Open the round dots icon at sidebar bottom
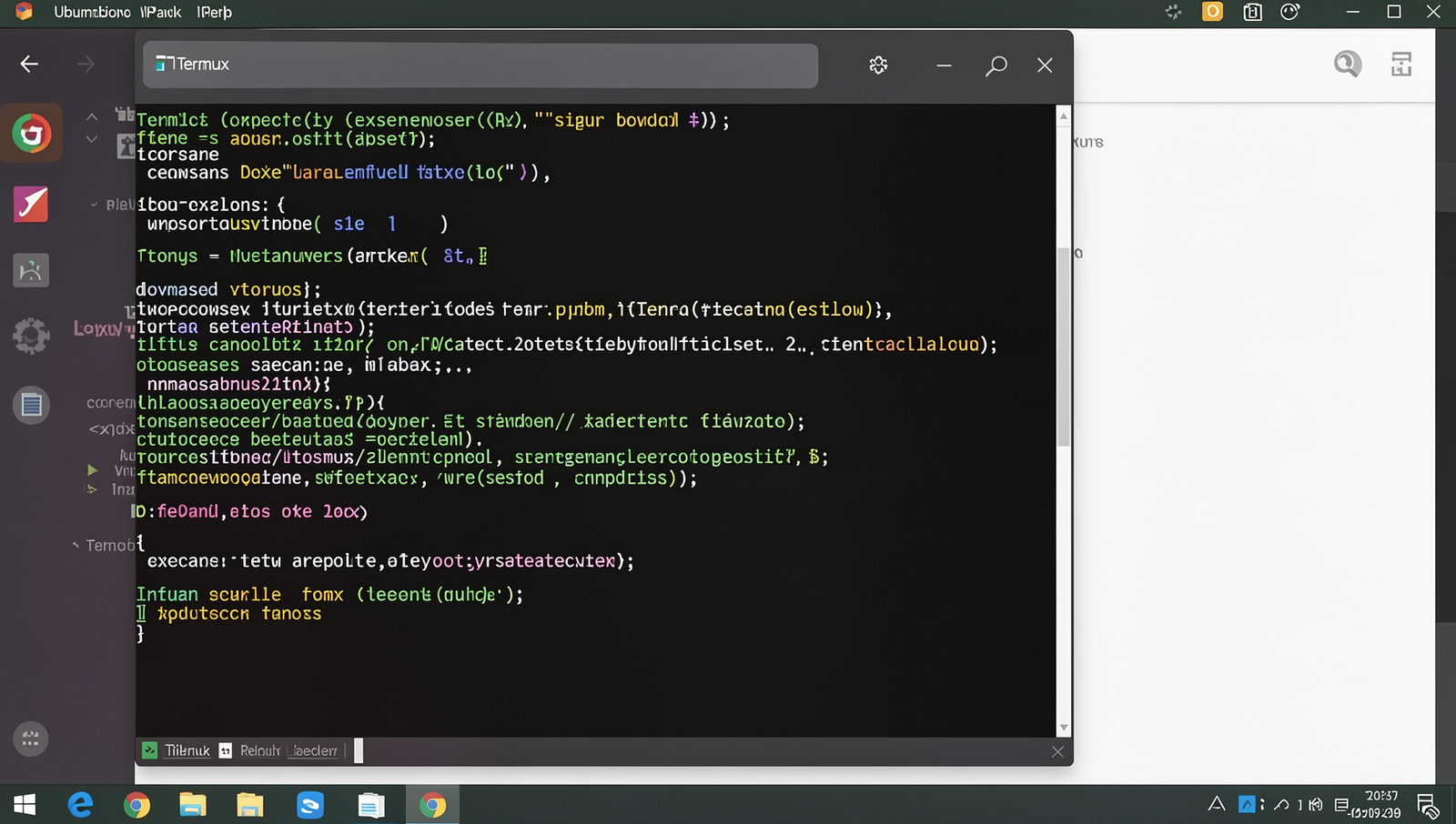The image size is (1456, 824). tap(31, 739)
